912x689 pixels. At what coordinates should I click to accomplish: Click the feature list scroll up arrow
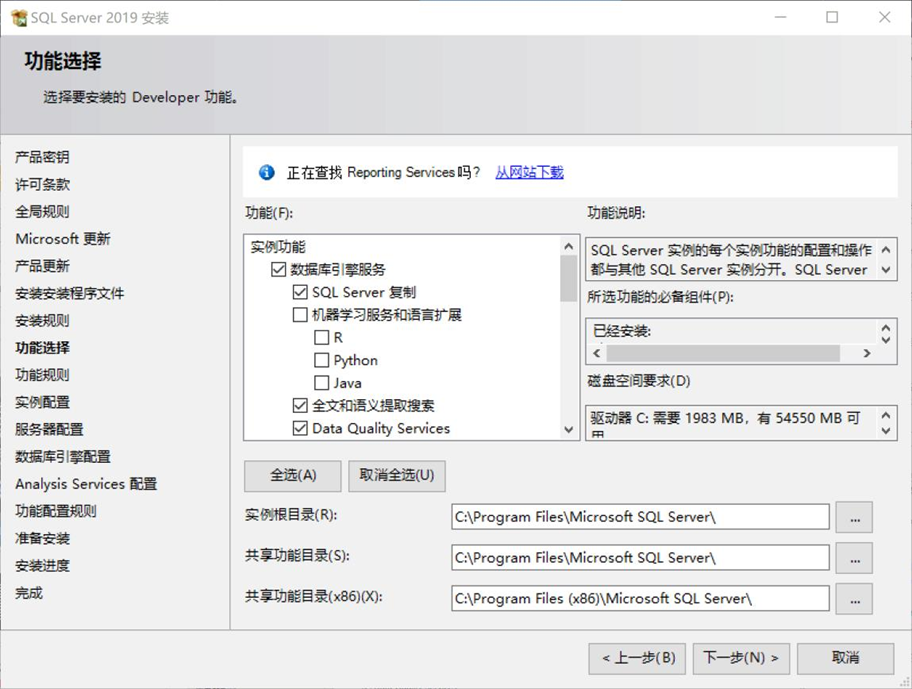click(569, 247)
